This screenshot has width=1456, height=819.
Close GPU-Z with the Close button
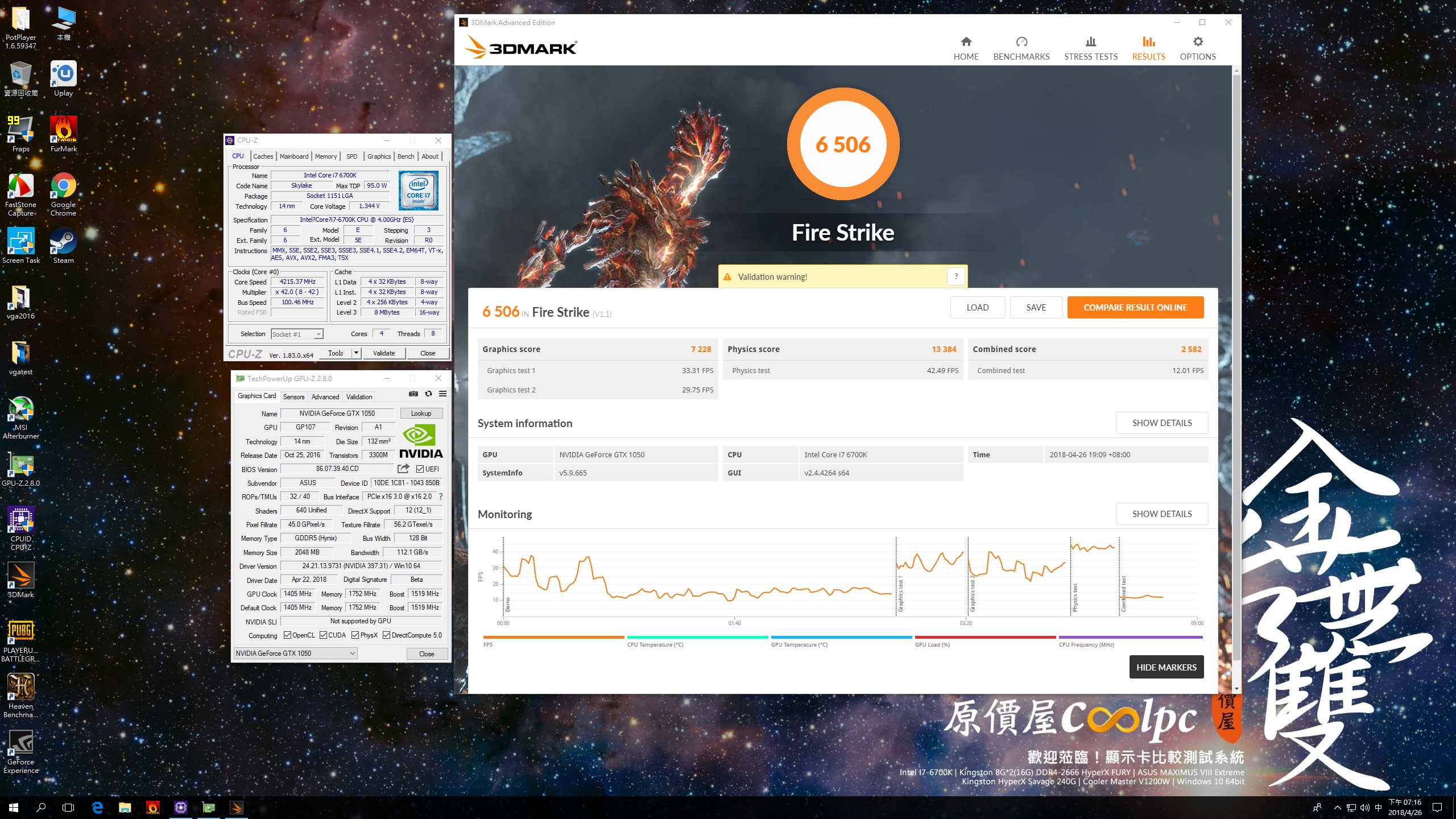click(x=427, y=654)
